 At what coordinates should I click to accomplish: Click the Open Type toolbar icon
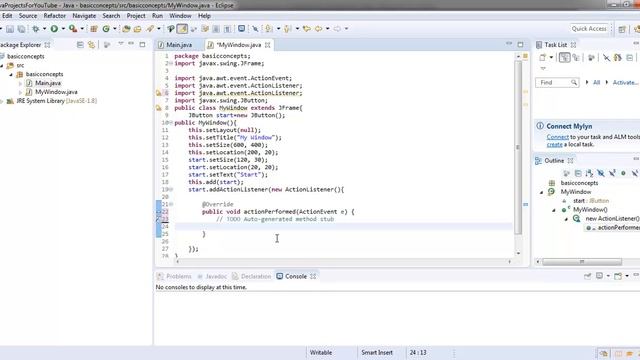pyautogui.click(x=126, y=29)
